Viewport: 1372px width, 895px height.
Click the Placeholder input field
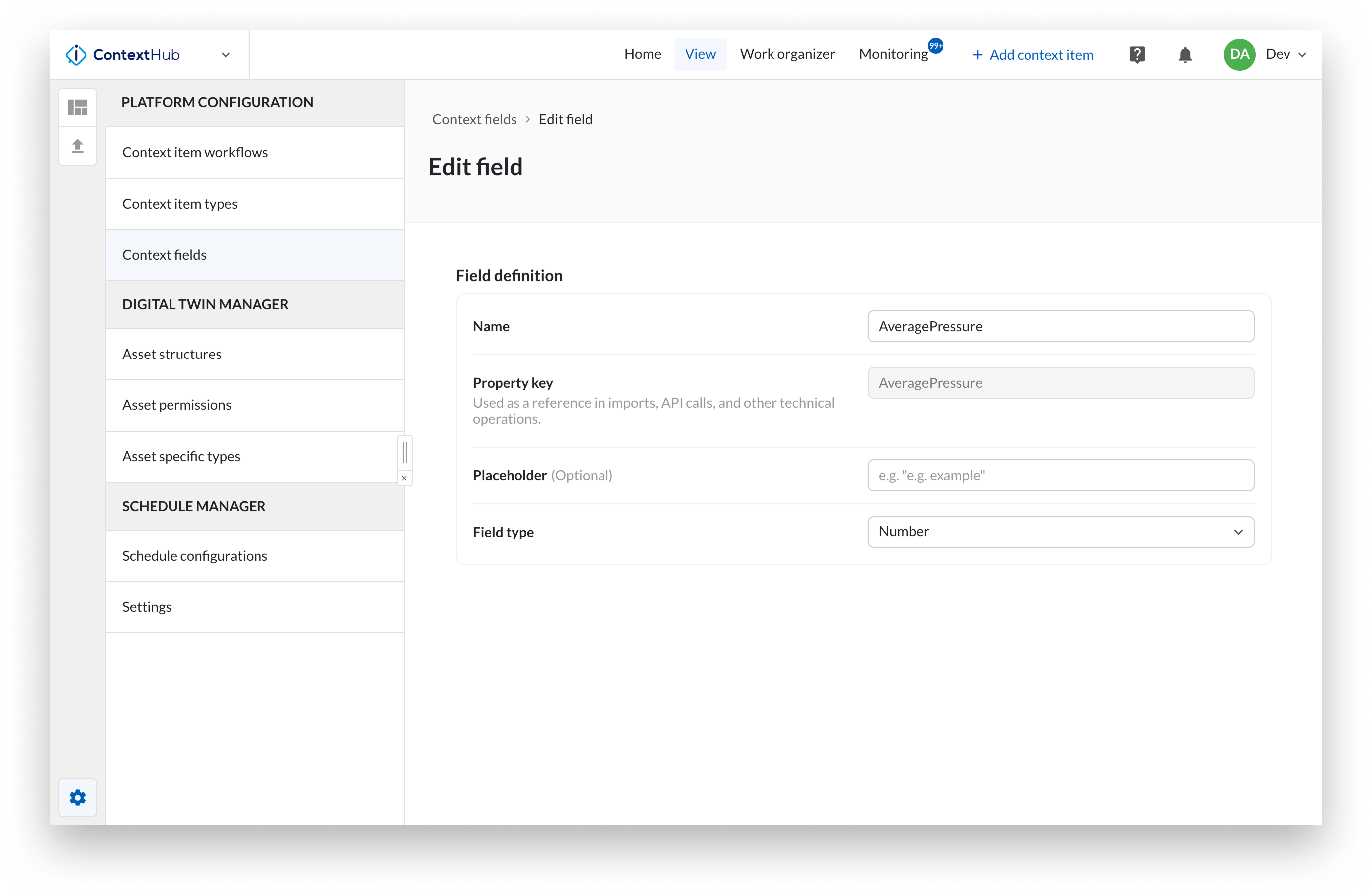click(1061, 476)
